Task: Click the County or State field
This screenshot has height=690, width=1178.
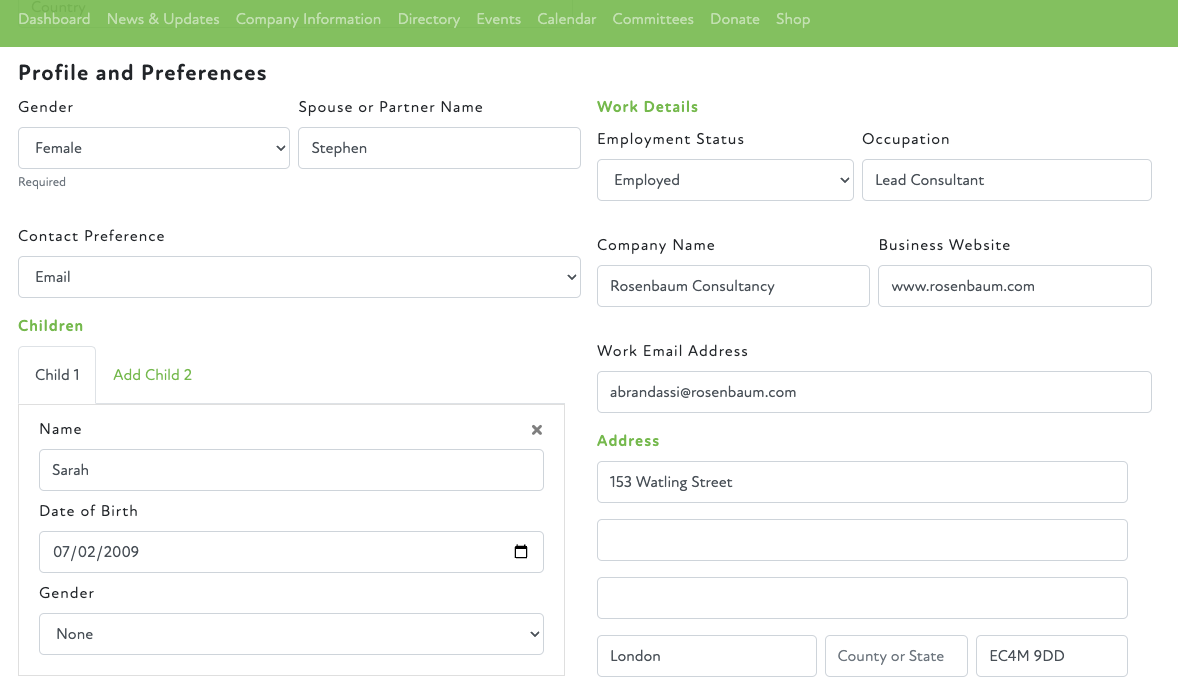Action: point(896,656)
